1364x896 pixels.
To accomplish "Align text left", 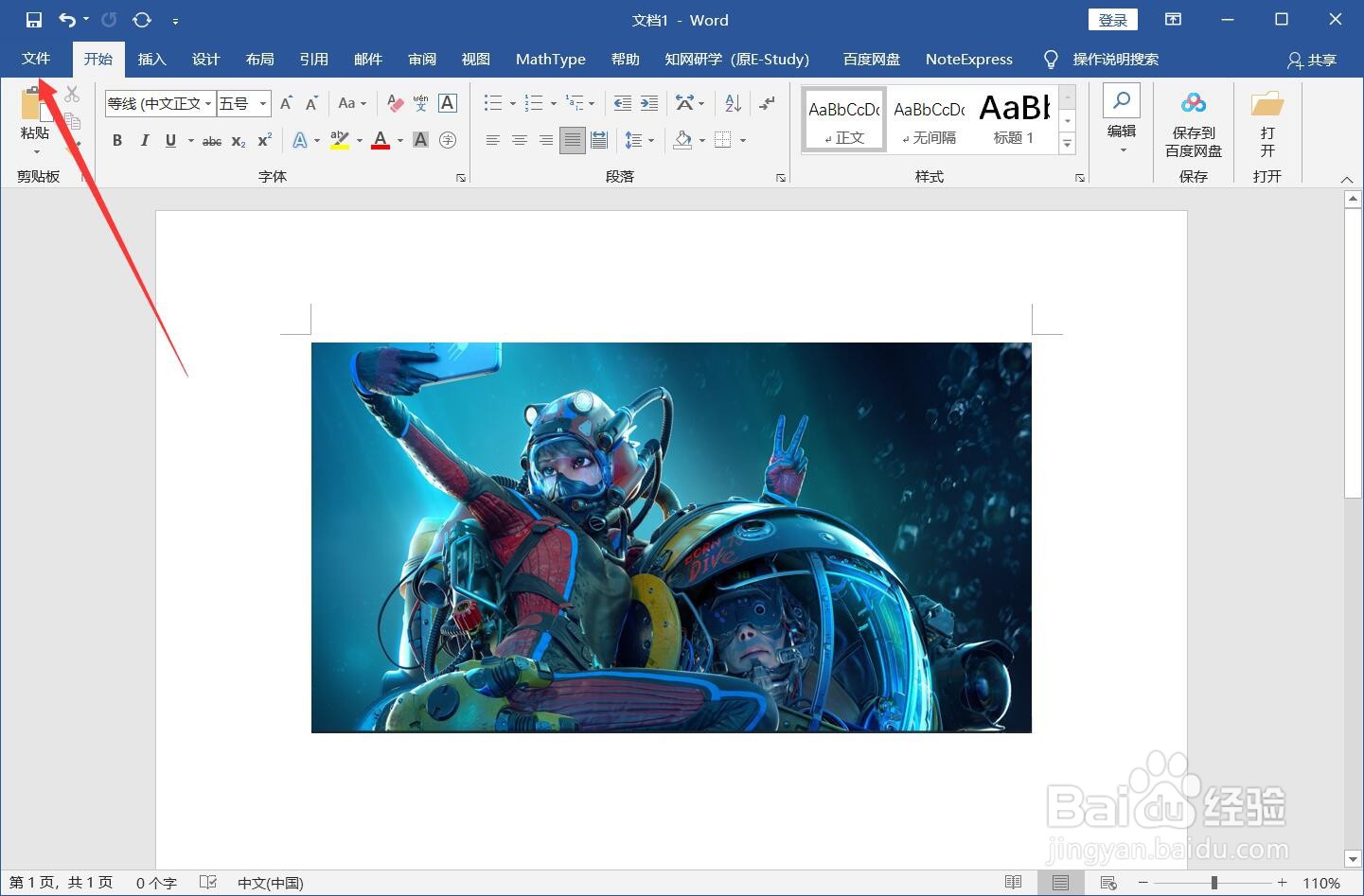I will click(492, 141).
